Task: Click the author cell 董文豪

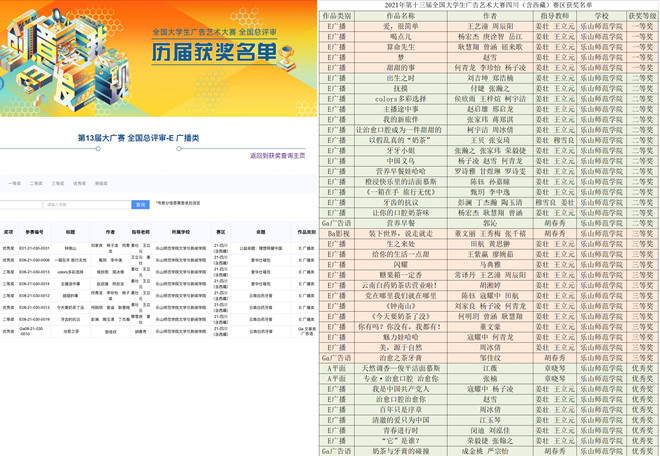Action: click(490, 327)
